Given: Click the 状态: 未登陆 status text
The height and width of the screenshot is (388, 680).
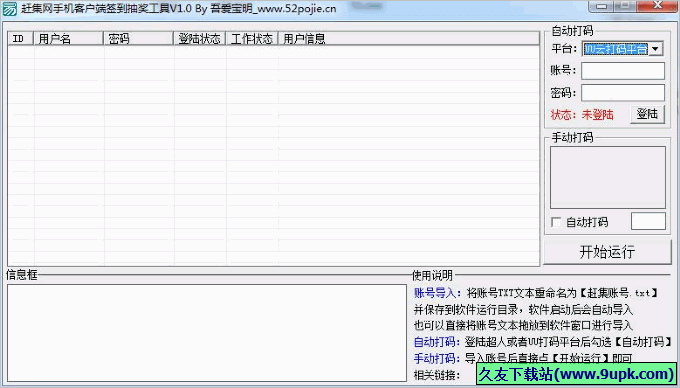Looking at the screenshot, I should [582, 115].
